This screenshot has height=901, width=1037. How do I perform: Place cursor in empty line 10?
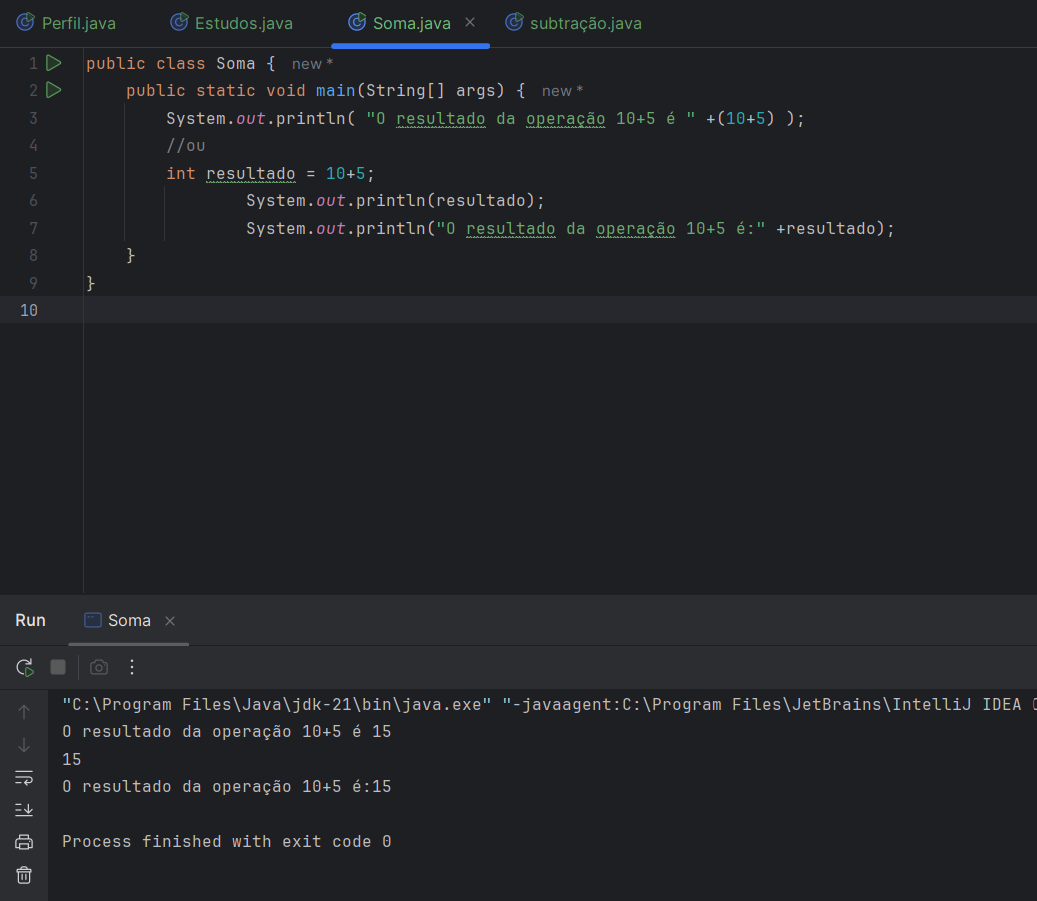click(560, 310)
